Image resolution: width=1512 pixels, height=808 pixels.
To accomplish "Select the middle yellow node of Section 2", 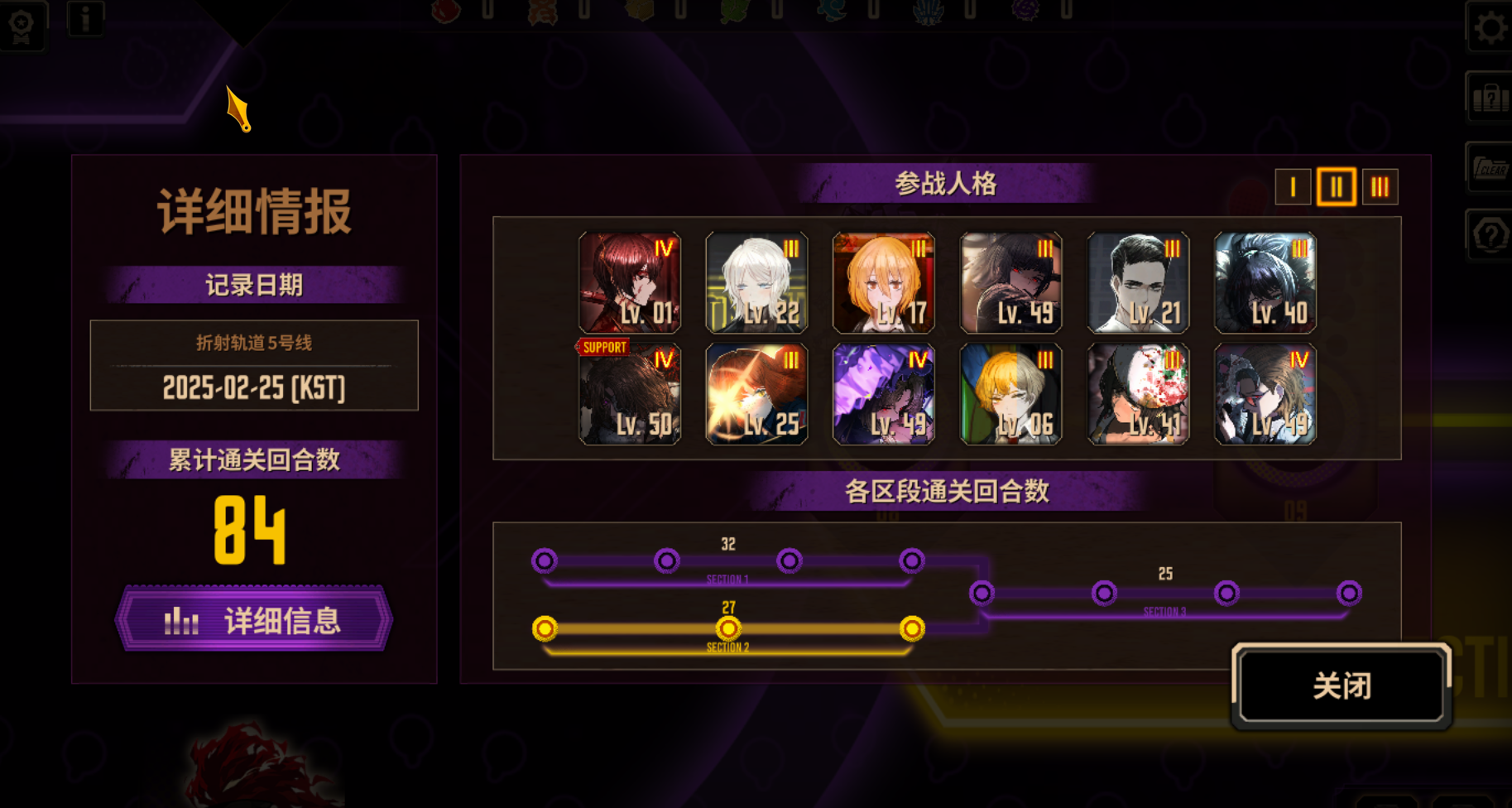I will (x=728, y=629).
